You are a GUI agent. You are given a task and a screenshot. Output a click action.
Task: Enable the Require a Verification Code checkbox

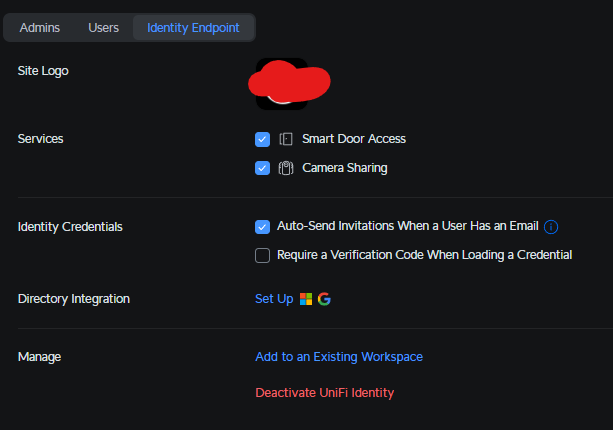point(262,255)
